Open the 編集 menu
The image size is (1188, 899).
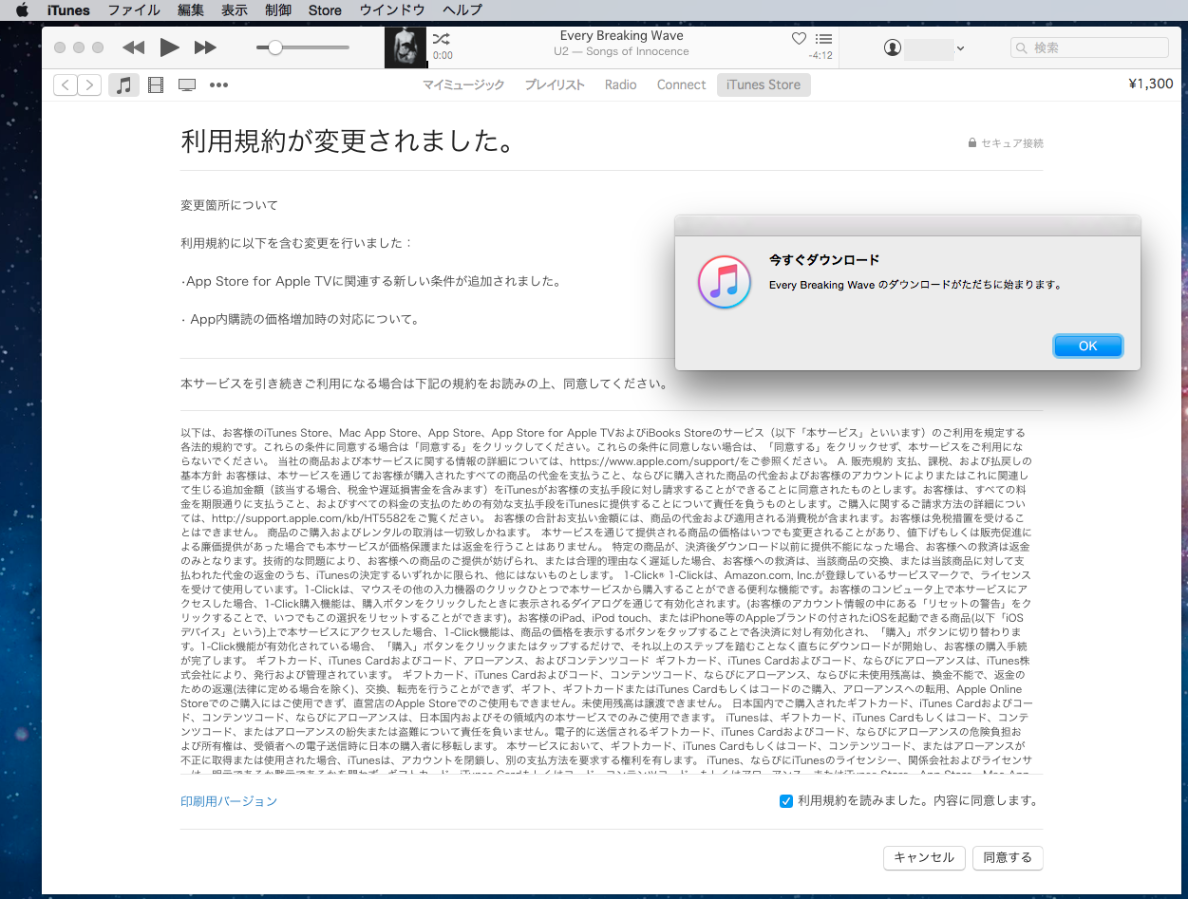190,10
